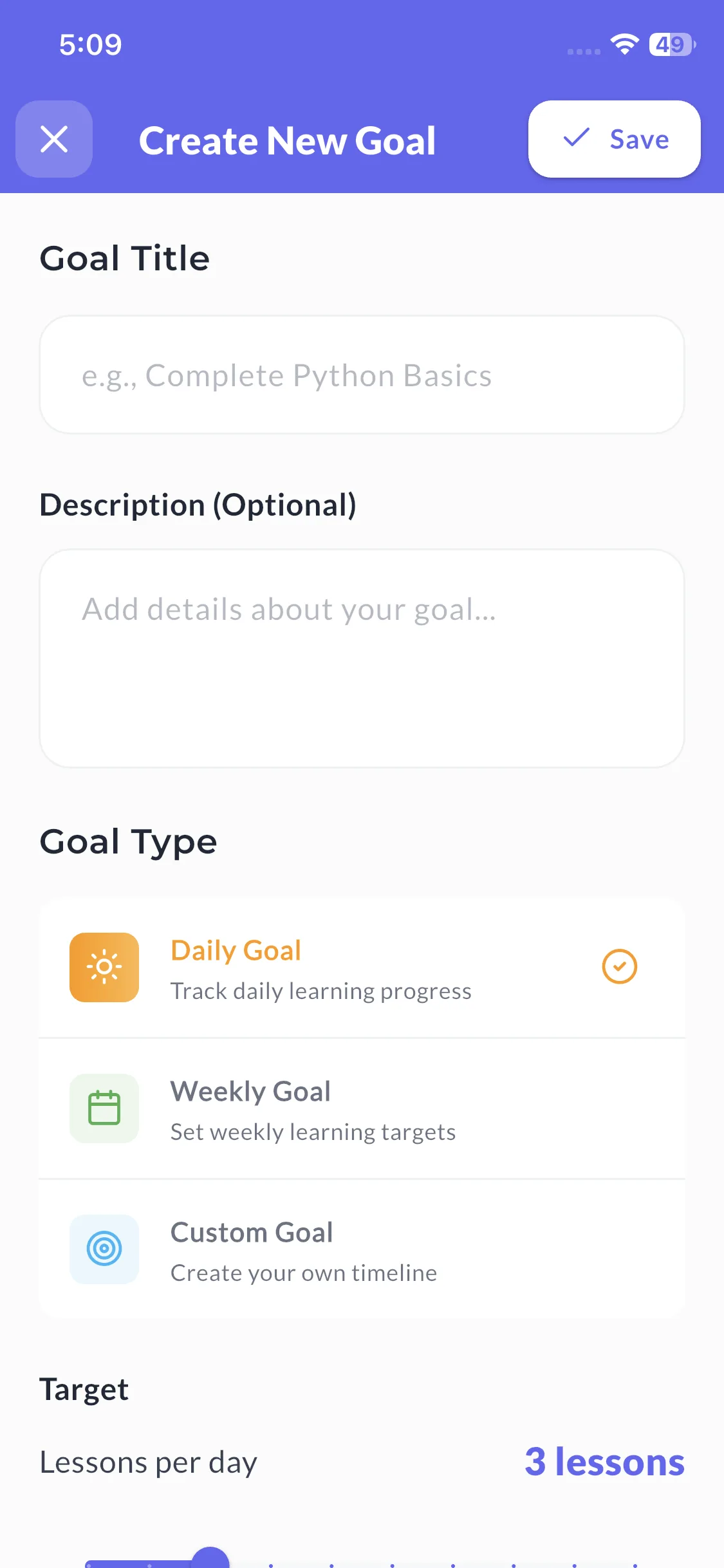The width and height of the screenshot is (724, 1568).
Task: Tap the 3 lessons value label
Action: [604, 1462]
